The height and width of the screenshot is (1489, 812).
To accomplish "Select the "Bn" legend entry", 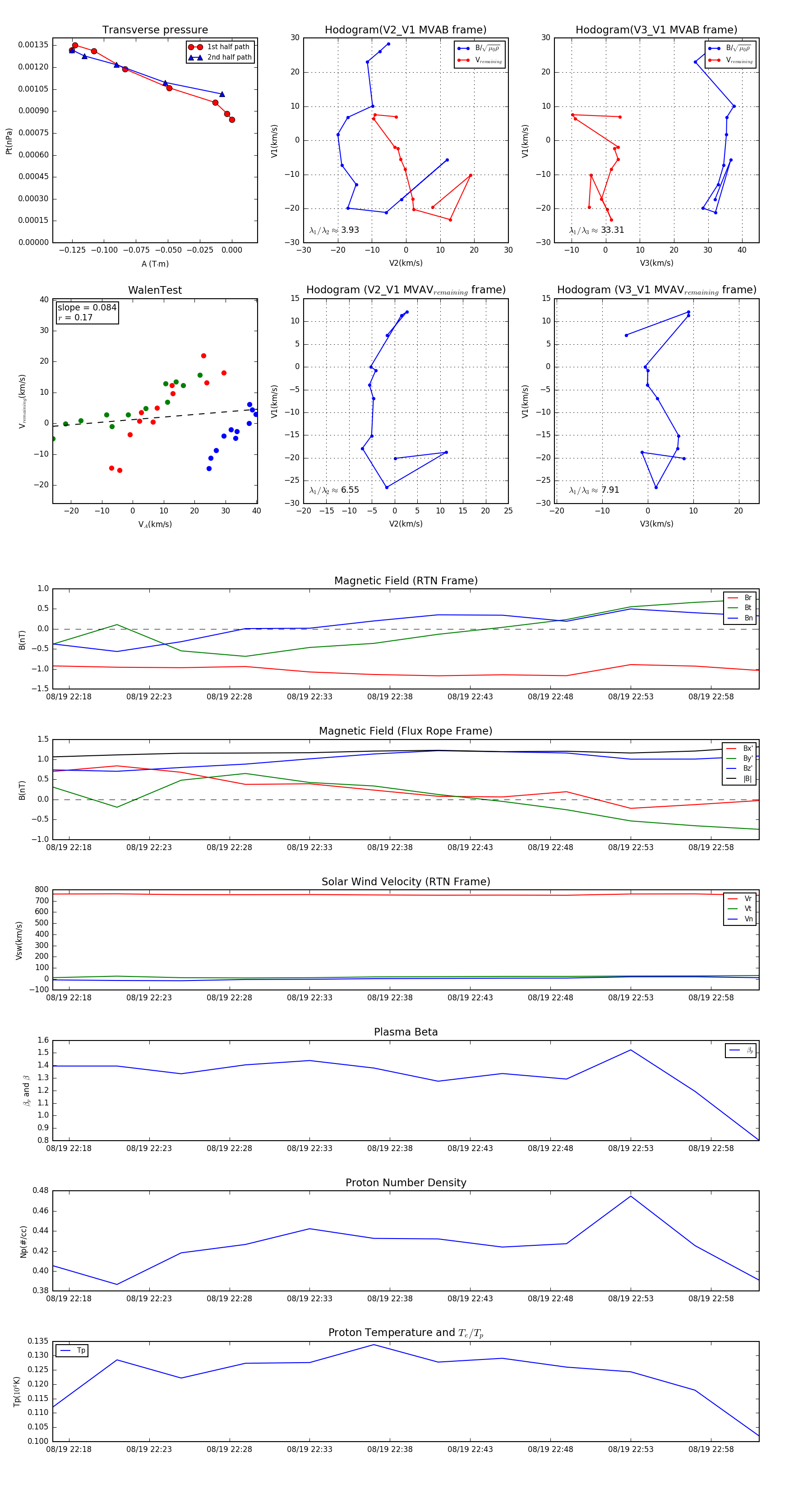I will [x=740, y=619].
